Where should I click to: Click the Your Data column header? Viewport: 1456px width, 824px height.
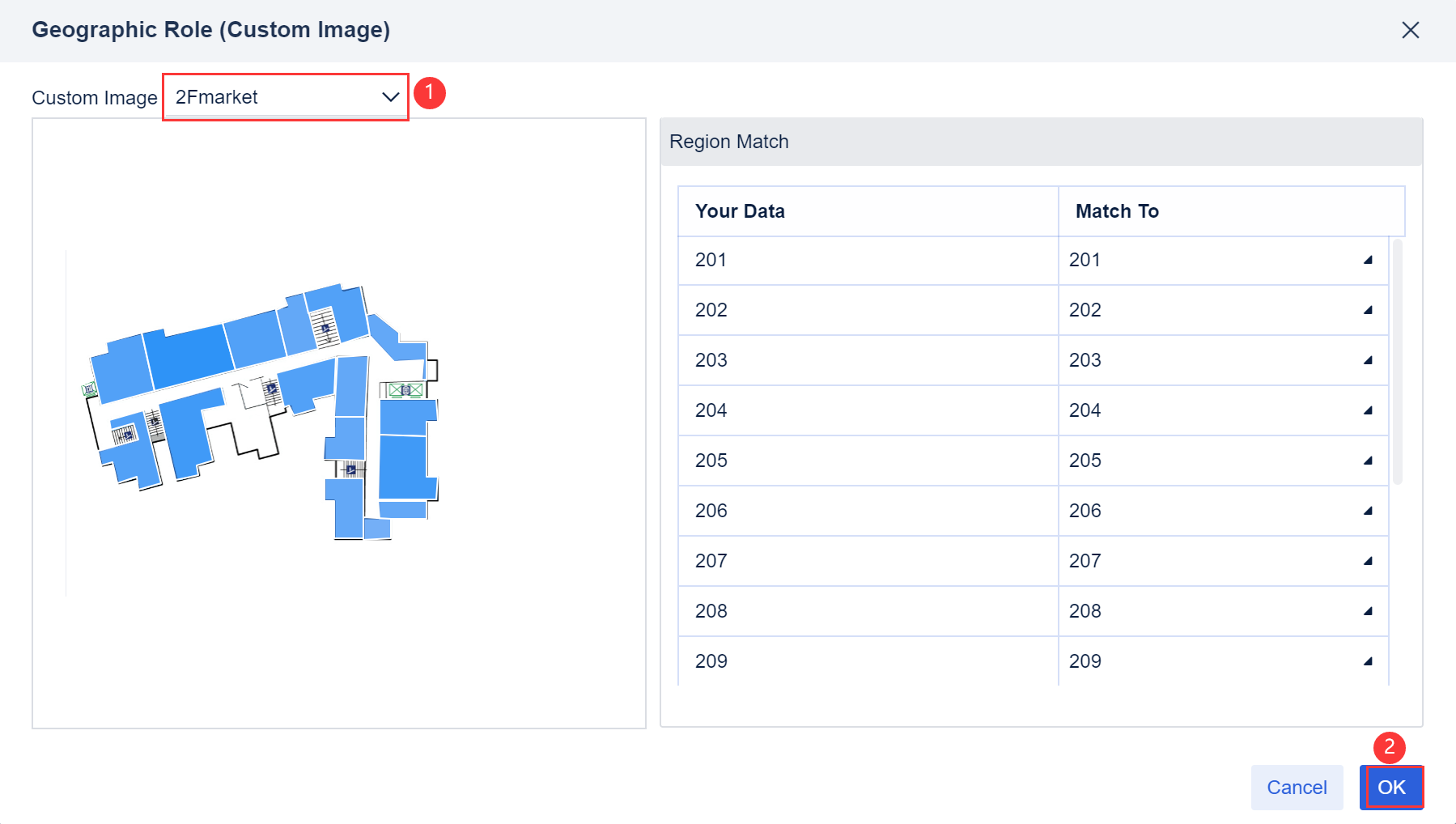tap(739, 210)
